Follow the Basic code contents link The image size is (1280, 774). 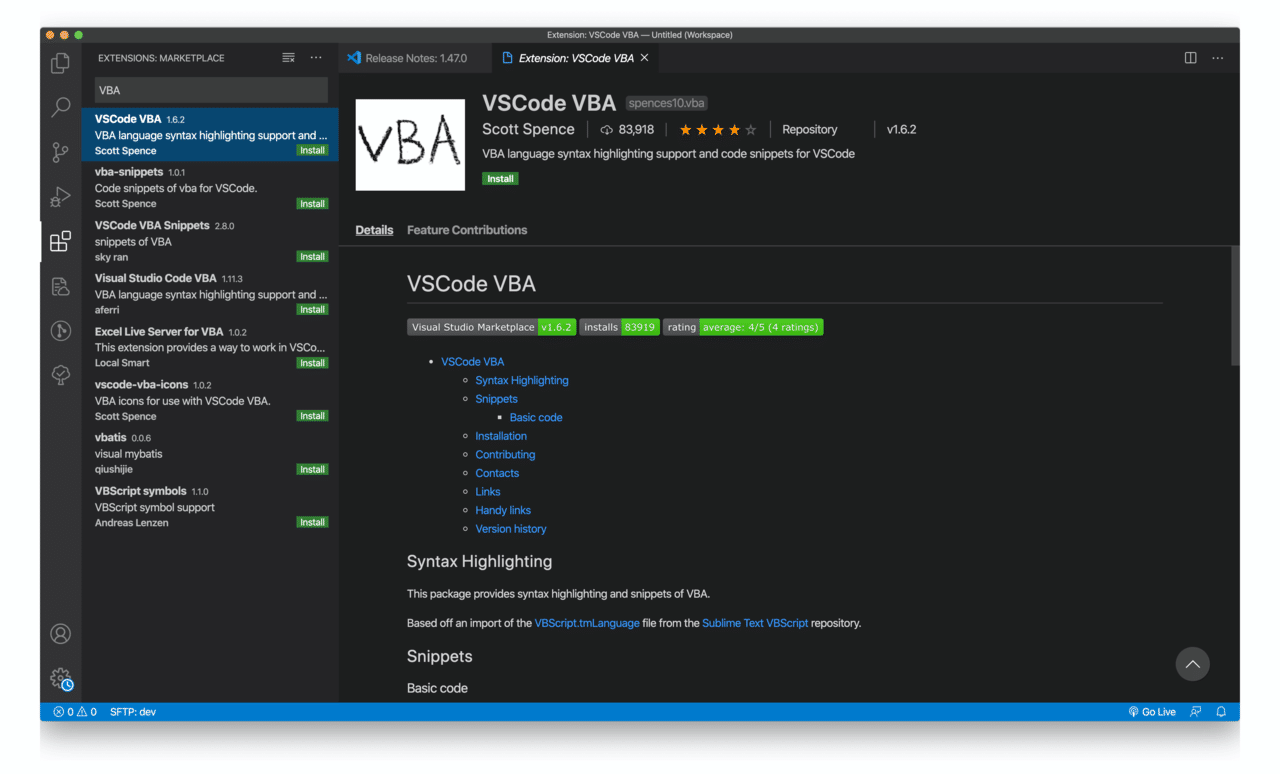click(536, 418)
